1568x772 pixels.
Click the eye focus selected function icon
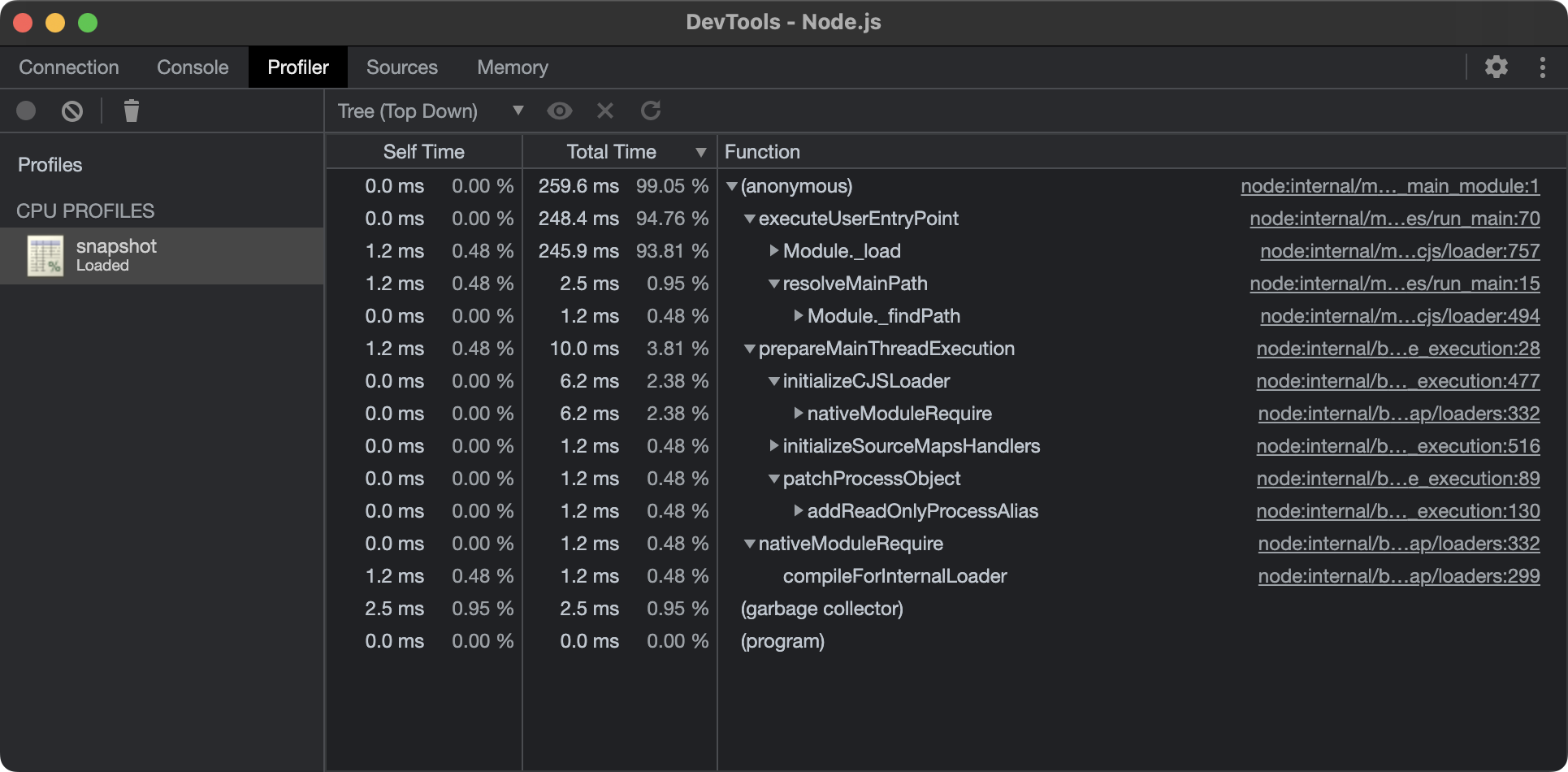pyautogui.click(x=559, y=111)
